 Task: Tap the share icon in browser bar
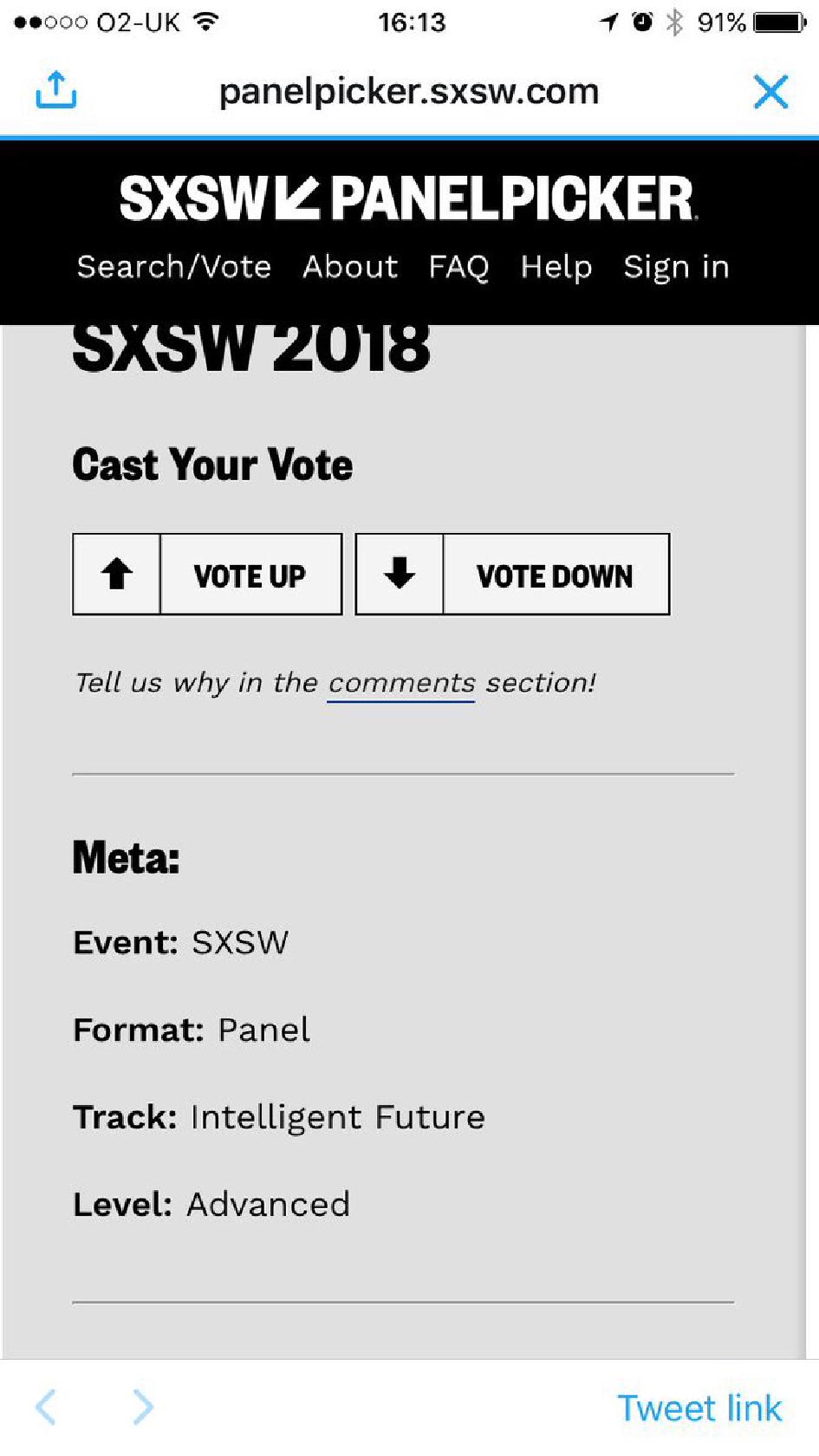click(56, 90)
